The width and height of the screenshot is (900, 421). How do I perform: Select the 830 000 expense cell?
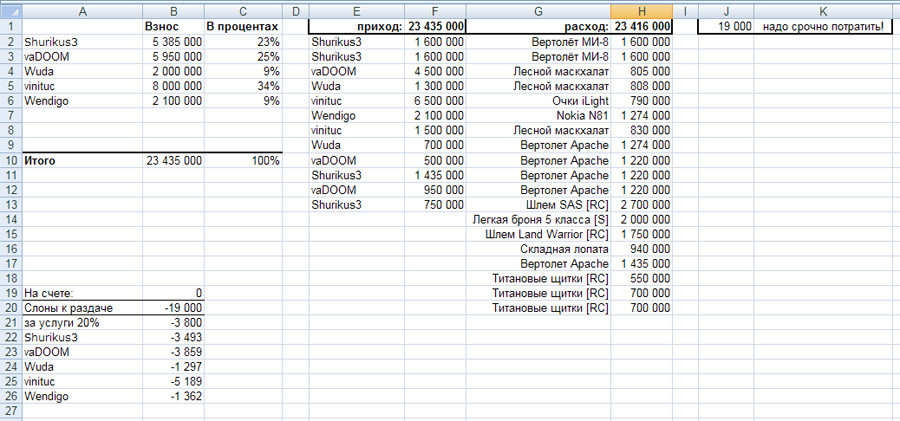642,131
